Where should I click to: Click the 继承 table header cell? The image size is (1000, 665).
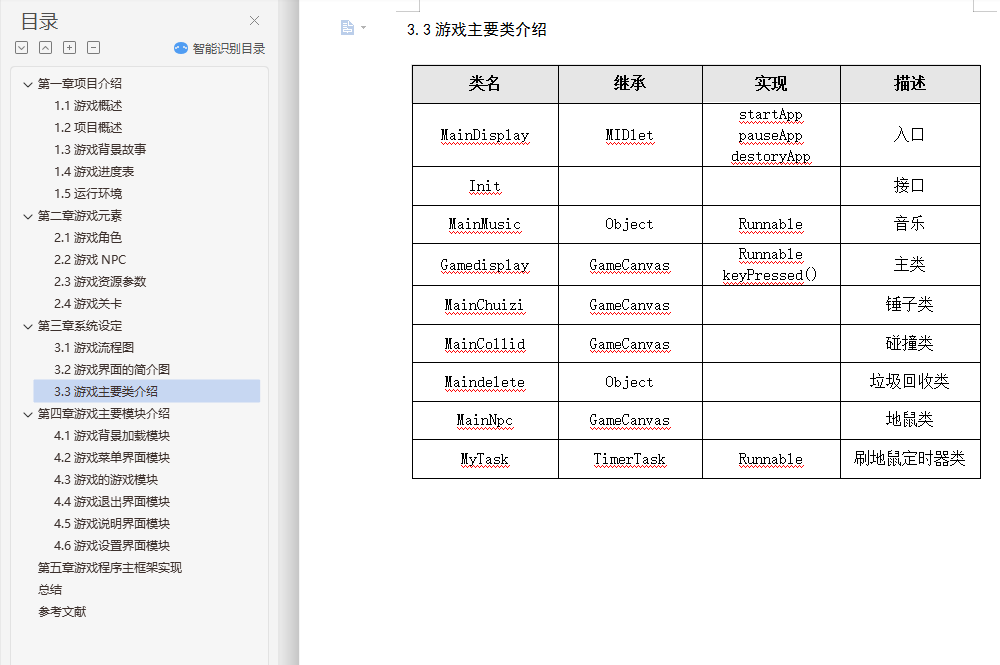click(x=630, y=84)
